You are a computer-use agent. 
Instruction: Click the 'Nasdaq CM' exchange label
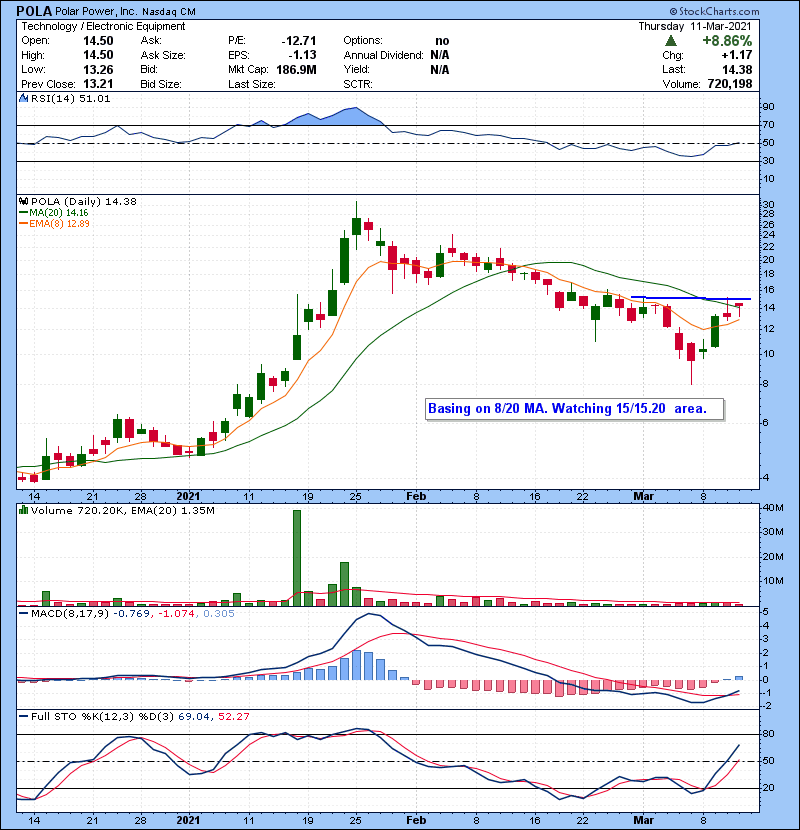tap(168, 11)
